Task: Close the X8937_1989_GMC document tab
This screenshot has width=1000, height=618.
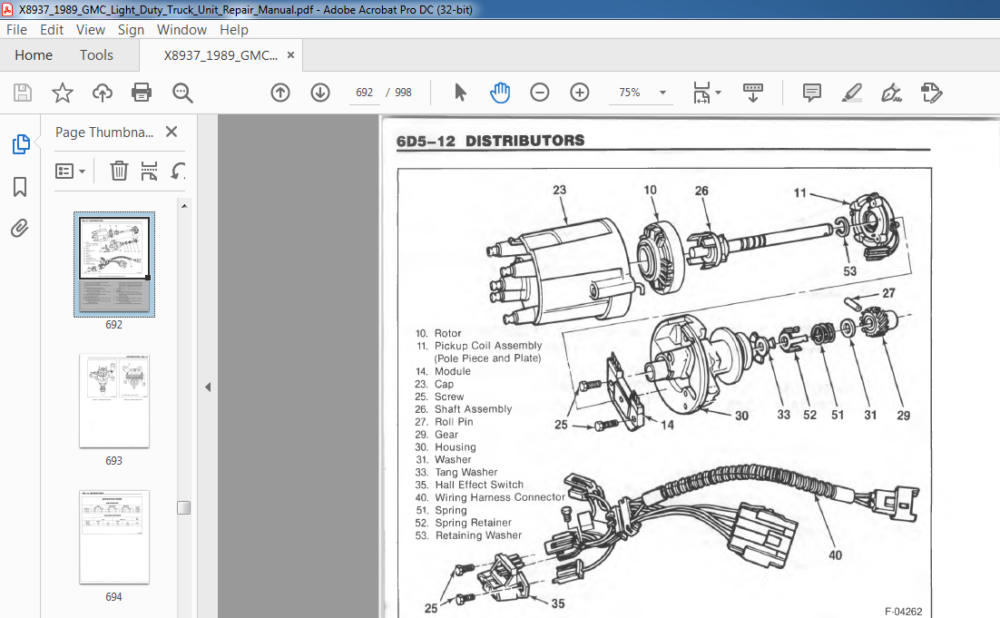Action: 291,55
